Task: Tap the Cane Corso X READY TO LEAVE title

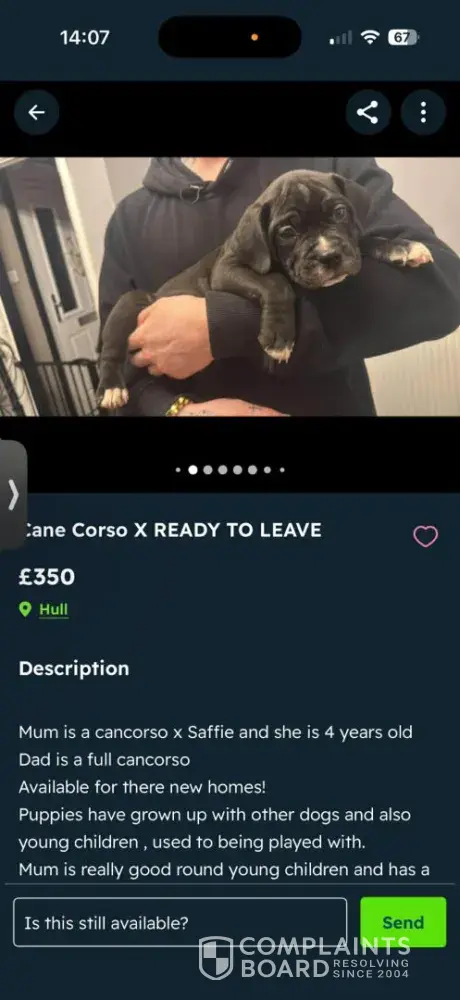Action: [172, 531]
